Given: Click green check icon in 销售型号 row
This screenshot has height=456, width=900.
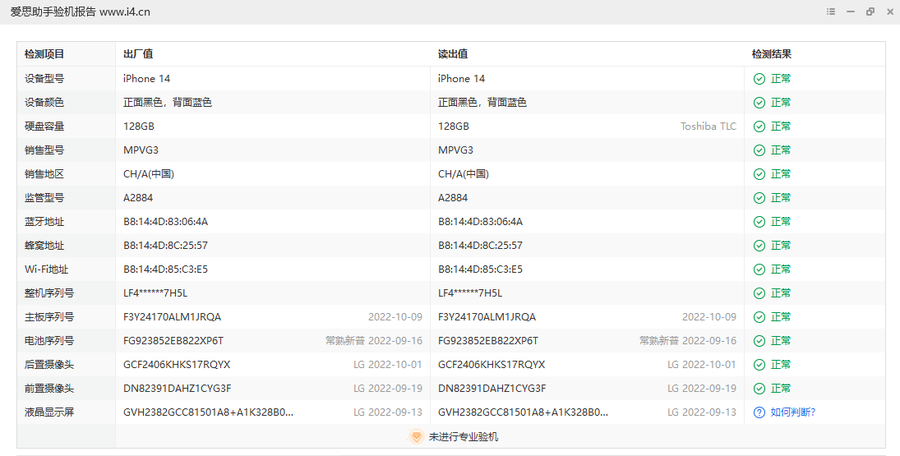Looking at the screenshot, I should (x=759, y=150).
